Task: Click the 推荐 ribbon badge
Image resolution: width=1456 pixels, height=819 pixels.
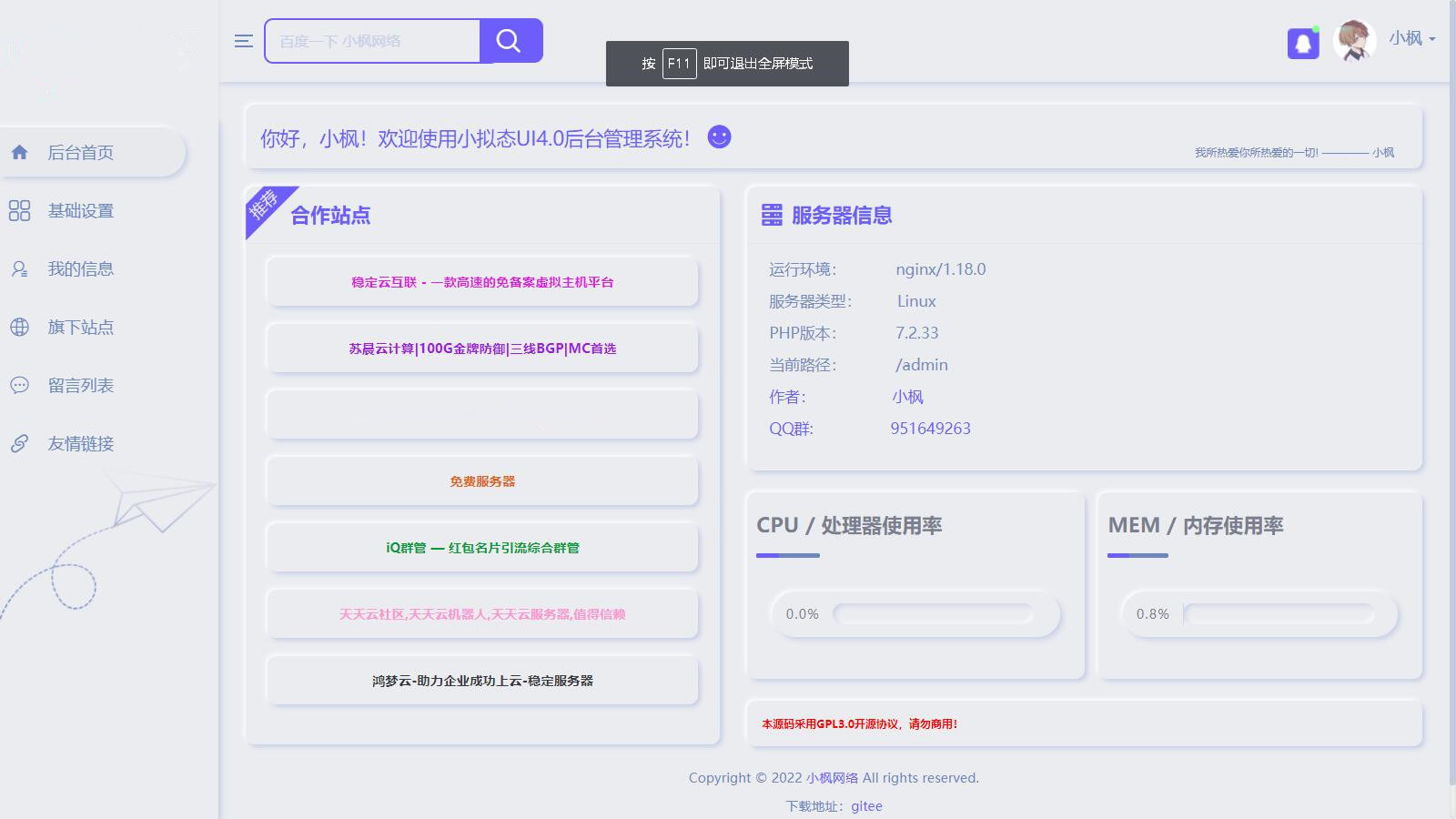Action: coord(265,205)
